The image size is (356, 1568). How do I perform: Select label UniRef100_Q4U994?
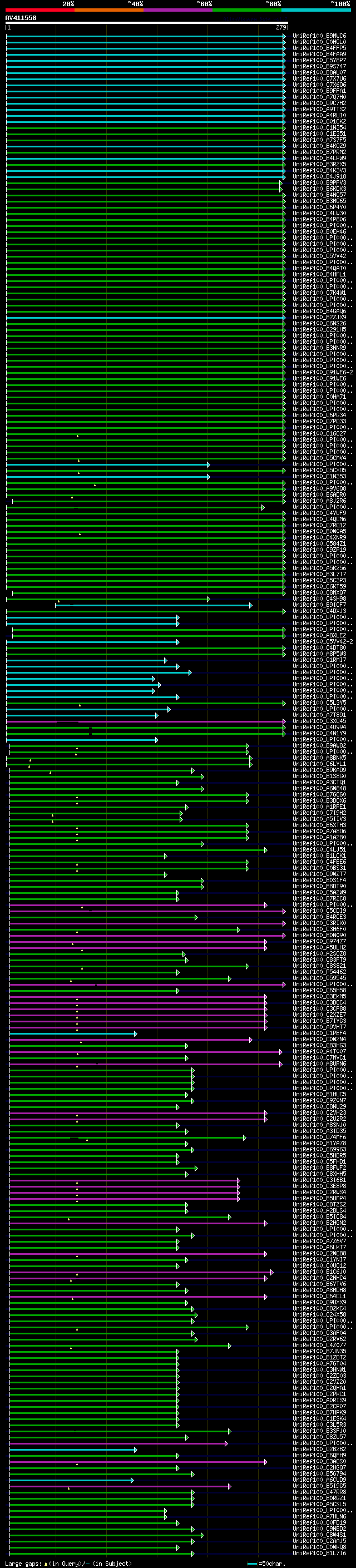tap(319, 728)
